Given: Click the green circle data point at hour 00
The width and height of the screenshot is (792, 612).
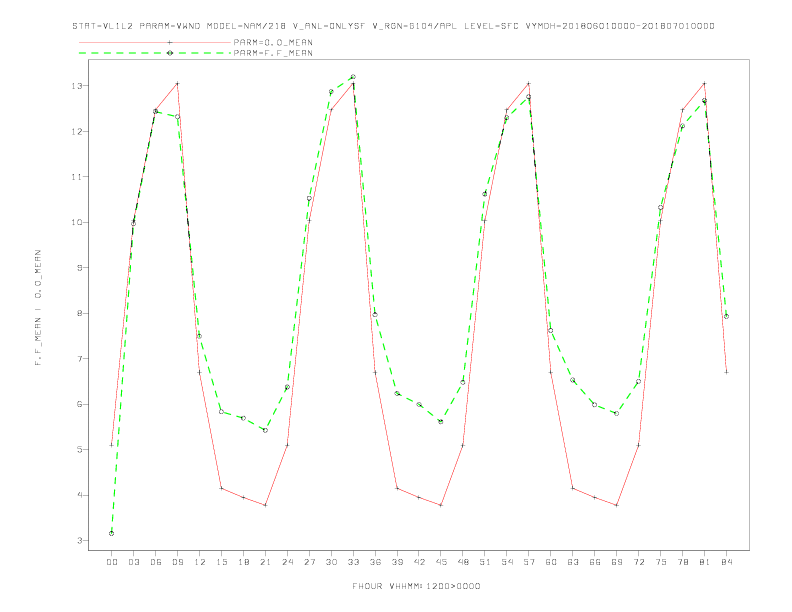Looking at the screenshot, I should pyautogui.click(x=112, y=533).
